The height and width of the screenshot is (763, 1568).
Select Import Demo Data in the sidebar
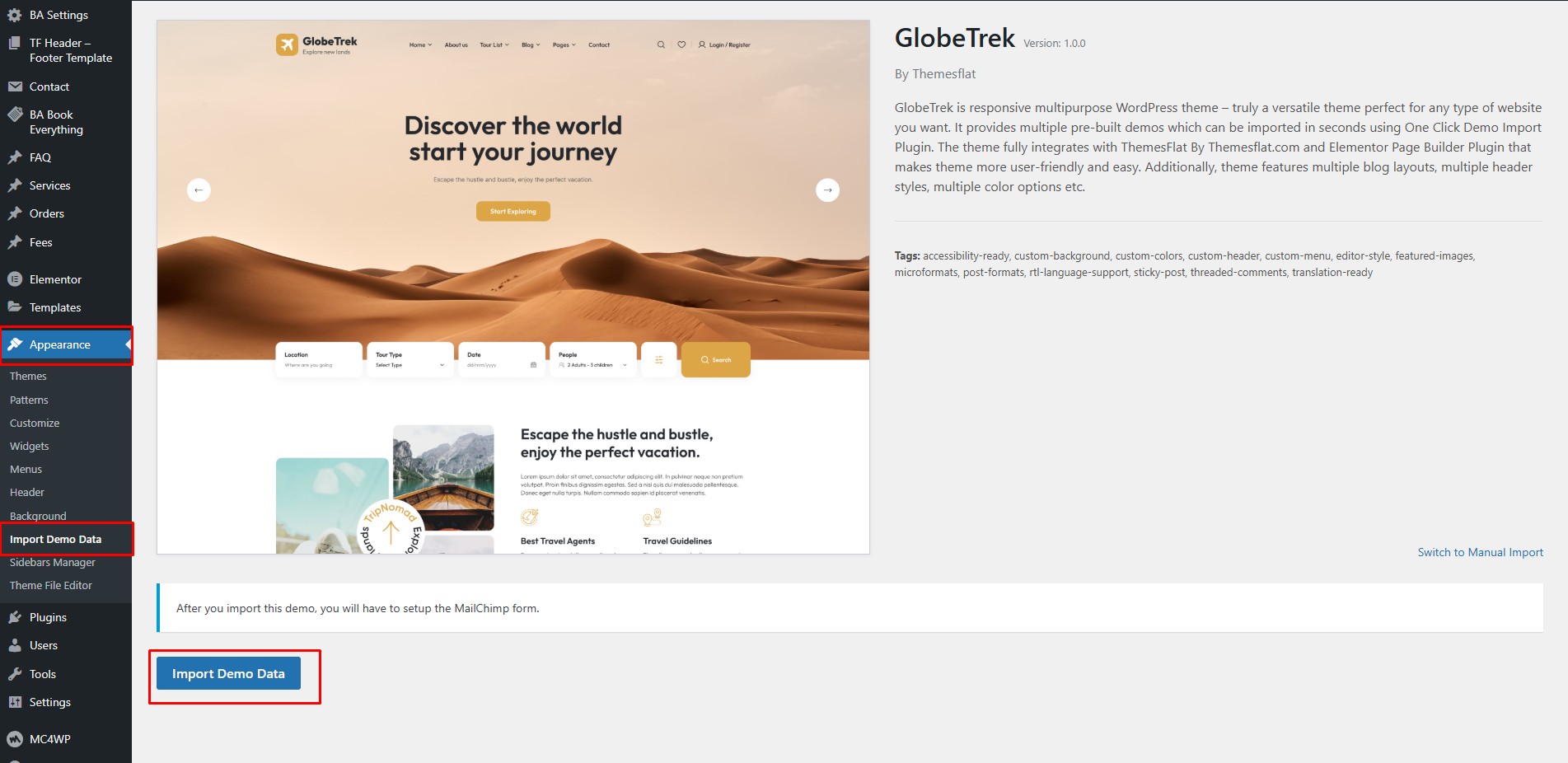55,539
